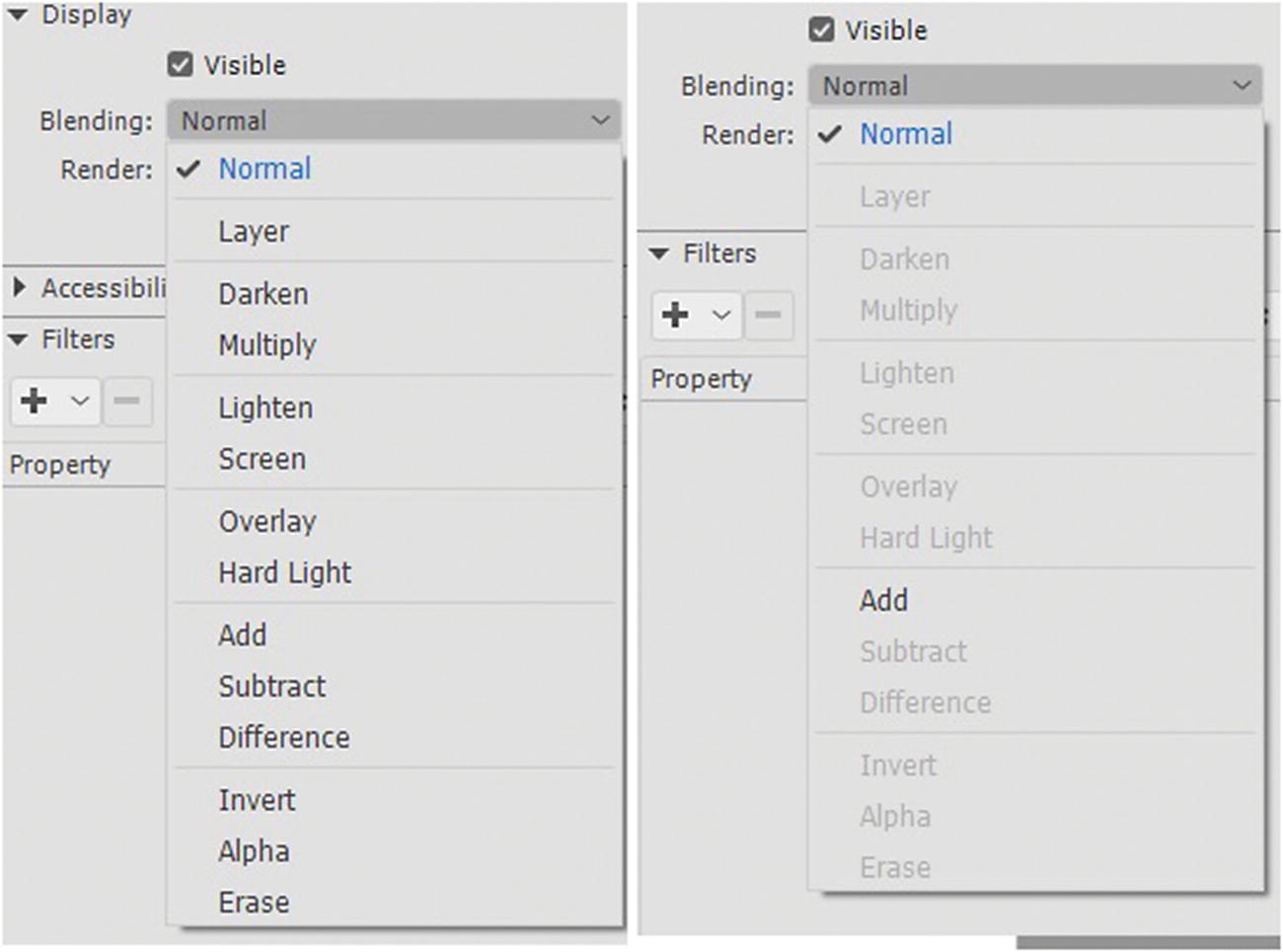The image size is (1283, 952).
Task: Choose Multiply blend mode in left list
Action: coord(267,345)
